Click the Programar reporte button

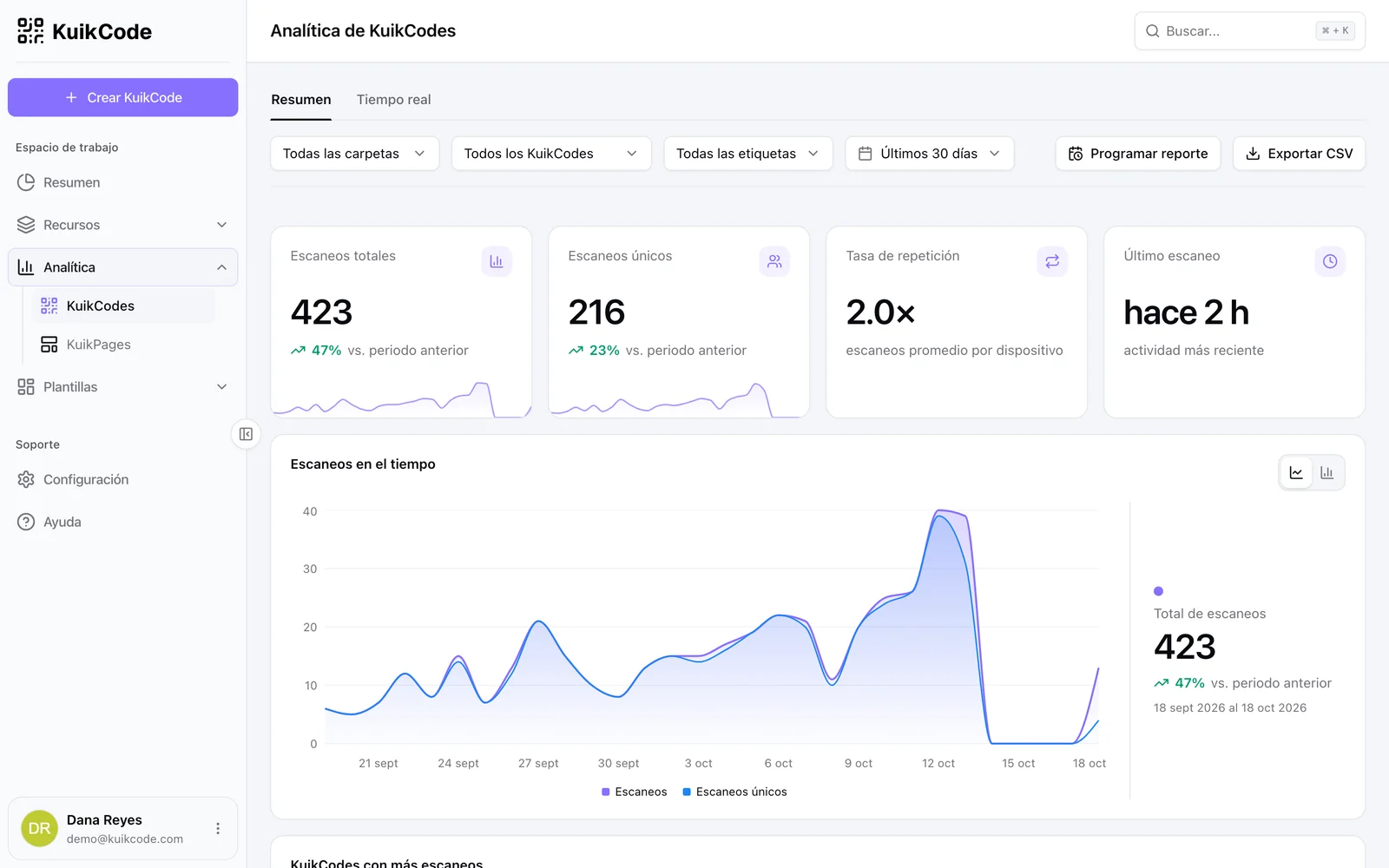[1138, 154]
